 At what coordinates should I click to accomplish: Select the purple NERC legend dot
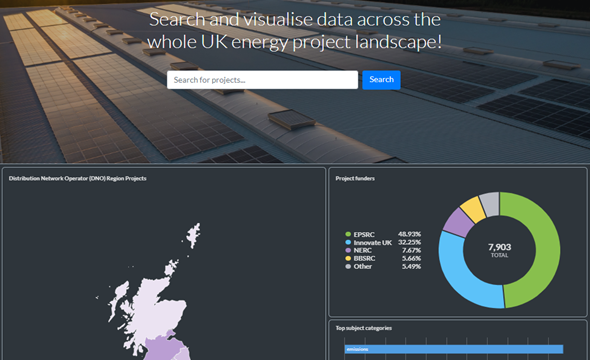pyautogui.click(x=348, y=250)
